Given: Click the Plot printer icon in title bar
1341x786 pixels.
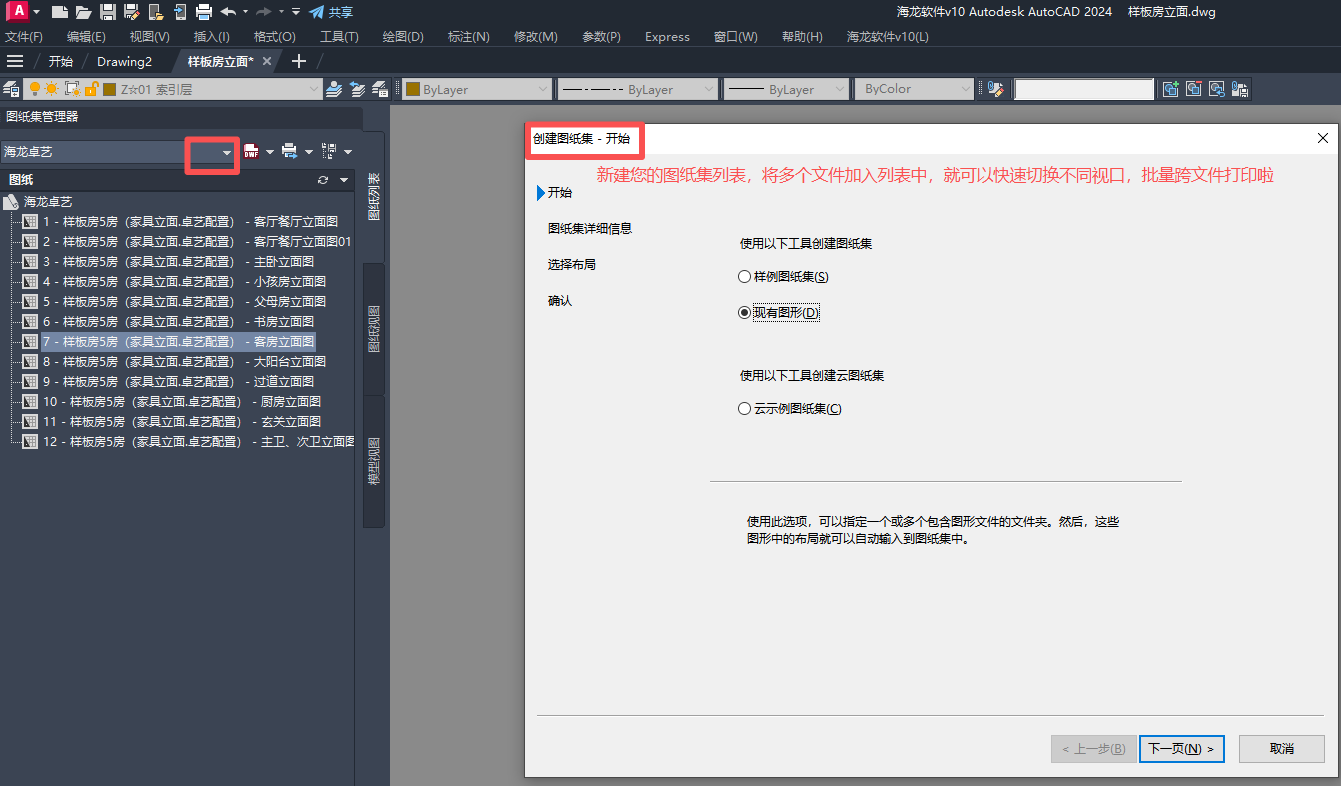Looking at the screenshot, I should [203, 12].
